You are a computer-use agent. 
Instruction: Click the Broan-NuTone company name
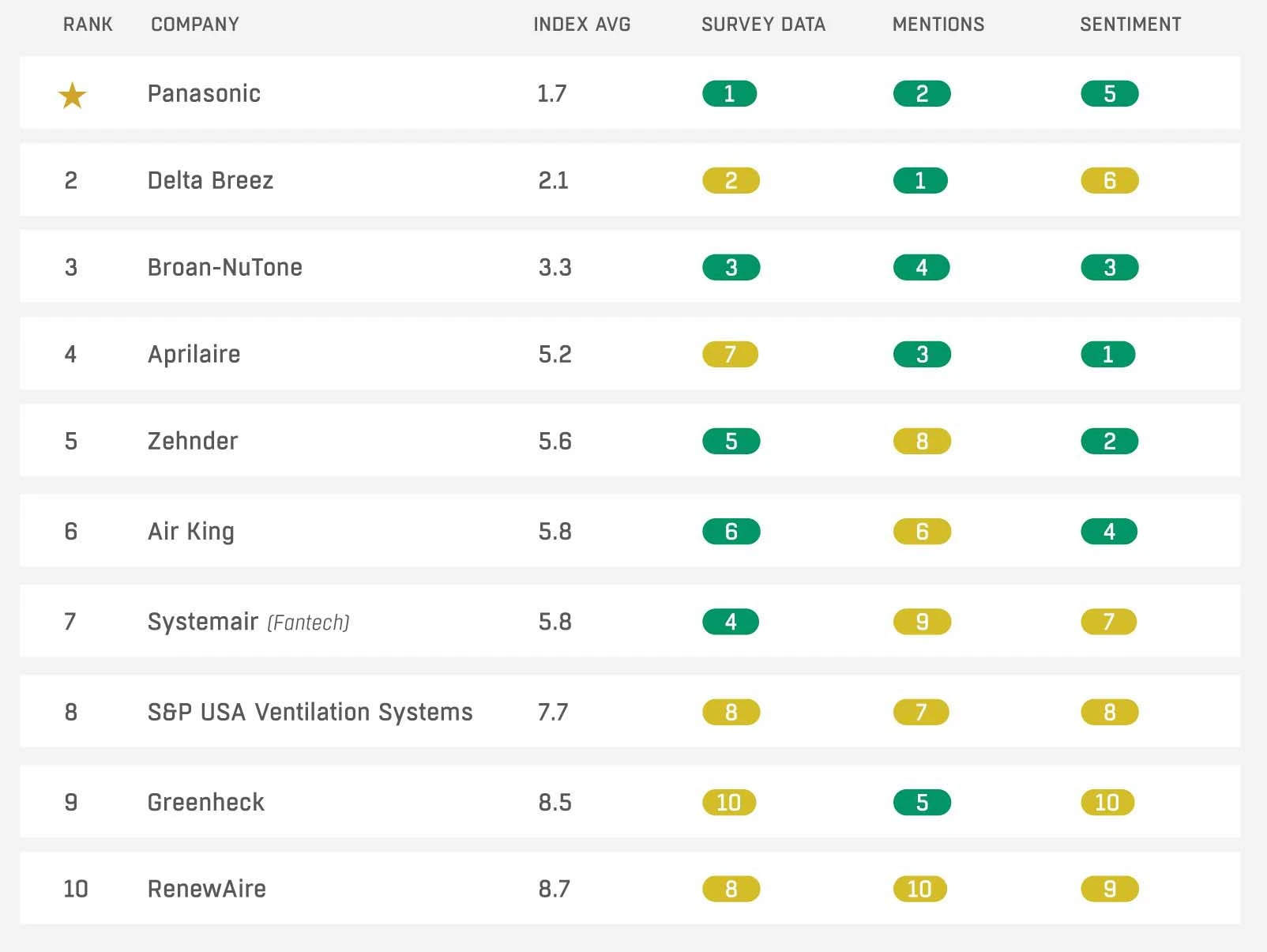click(x=225, y=267)
